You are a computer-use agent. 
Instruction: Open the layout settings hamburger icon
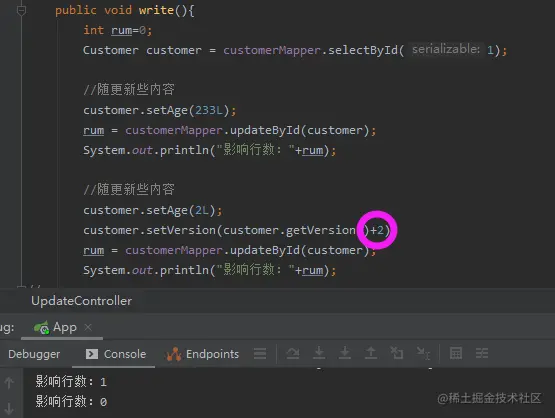pyautogui.click(x=260, y=353)
